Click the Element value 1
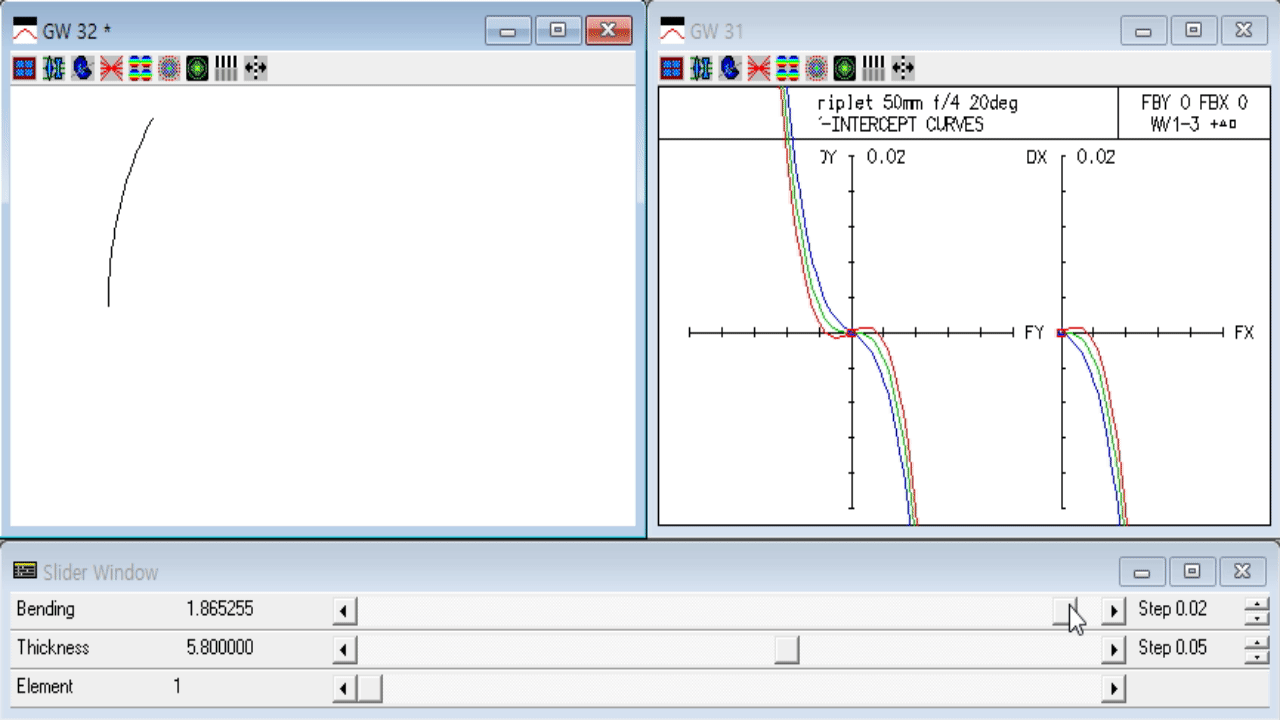Viewport: 1280px width, 720px height. (178, 687)
